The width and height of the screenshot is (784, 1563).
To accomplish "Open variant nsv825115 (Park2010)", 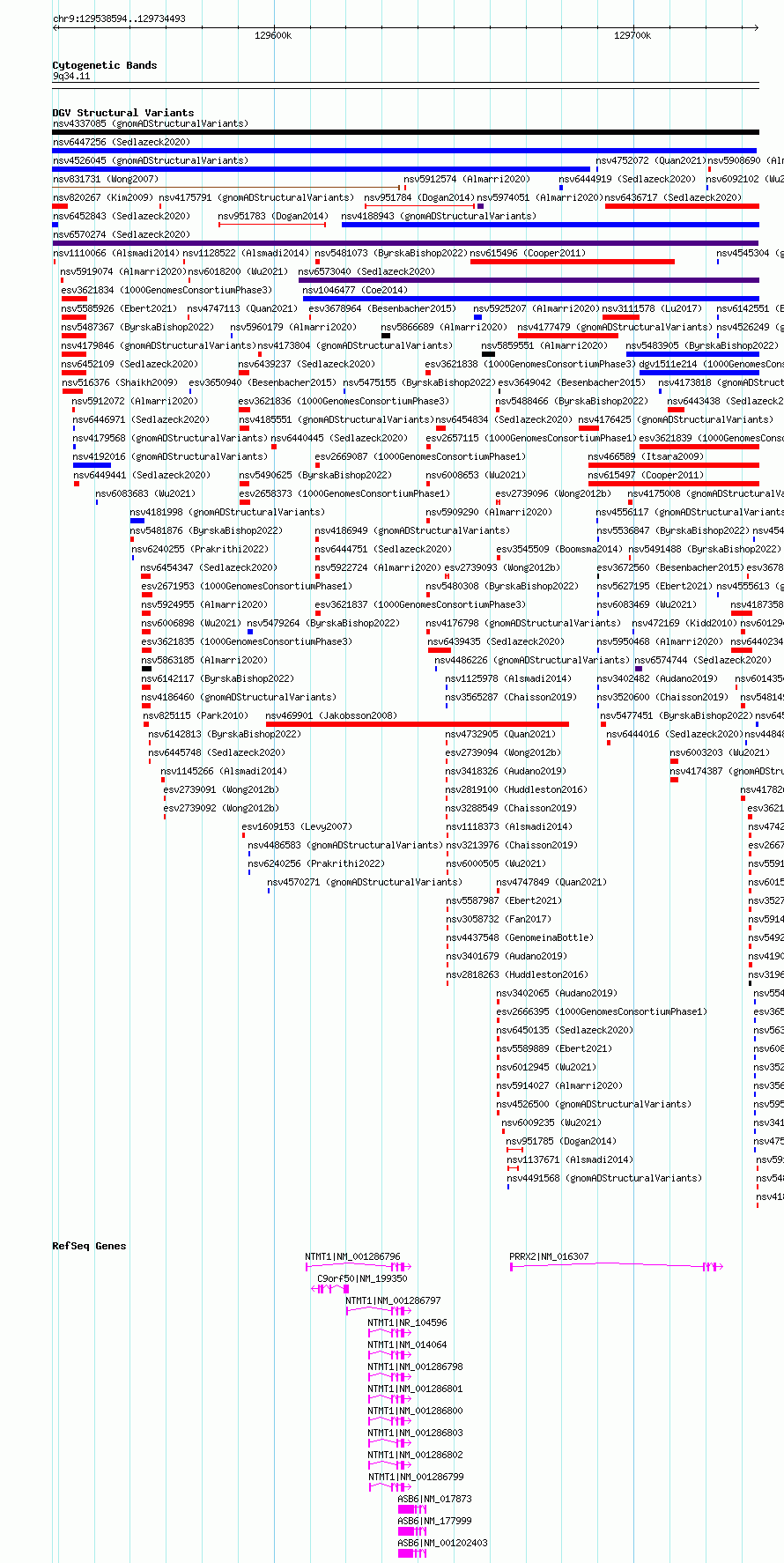I will coord(196,715).
